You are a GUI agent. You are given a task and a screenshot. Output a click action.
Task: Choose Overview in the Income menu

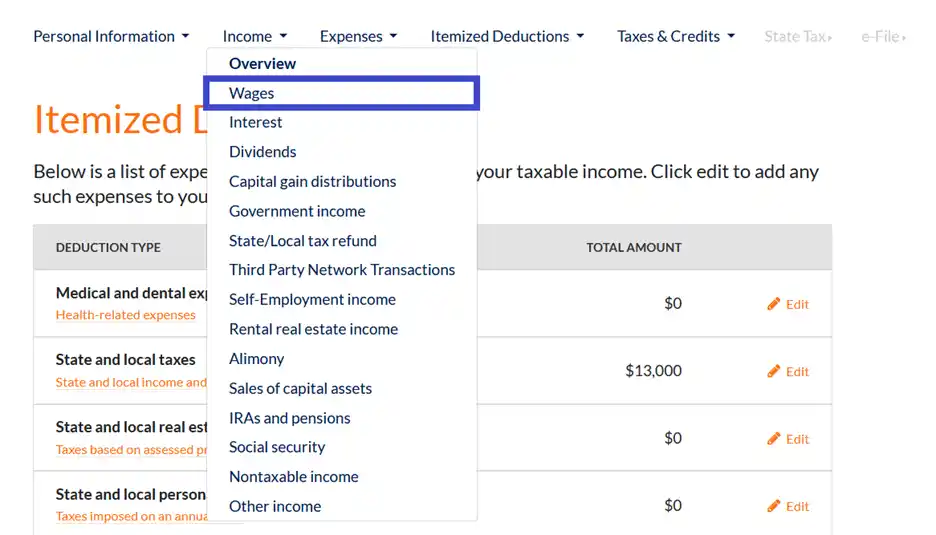(262, 64)
